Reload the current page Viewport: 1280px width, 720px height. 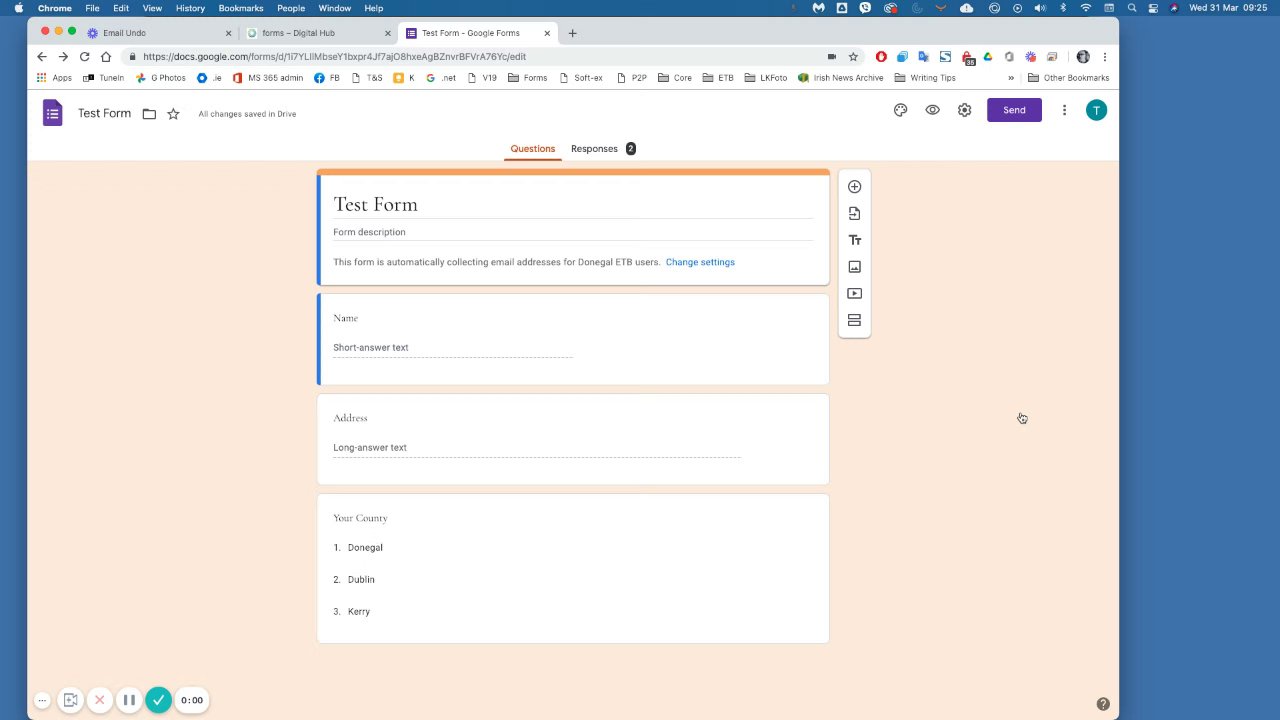[84, 57]
